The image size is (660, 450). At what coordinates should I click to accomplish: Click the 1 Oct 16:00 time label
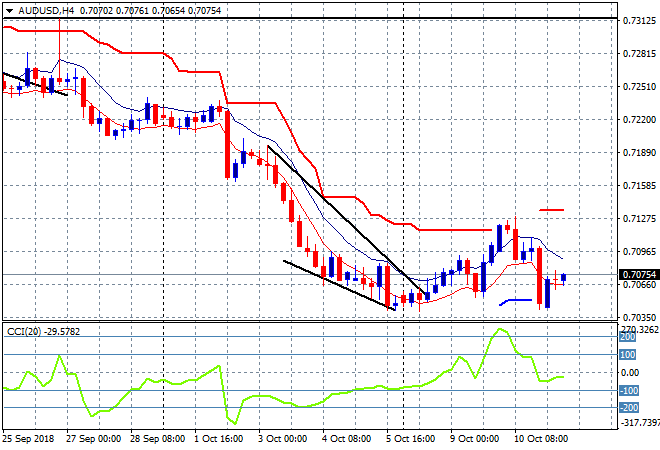[218, 439]
